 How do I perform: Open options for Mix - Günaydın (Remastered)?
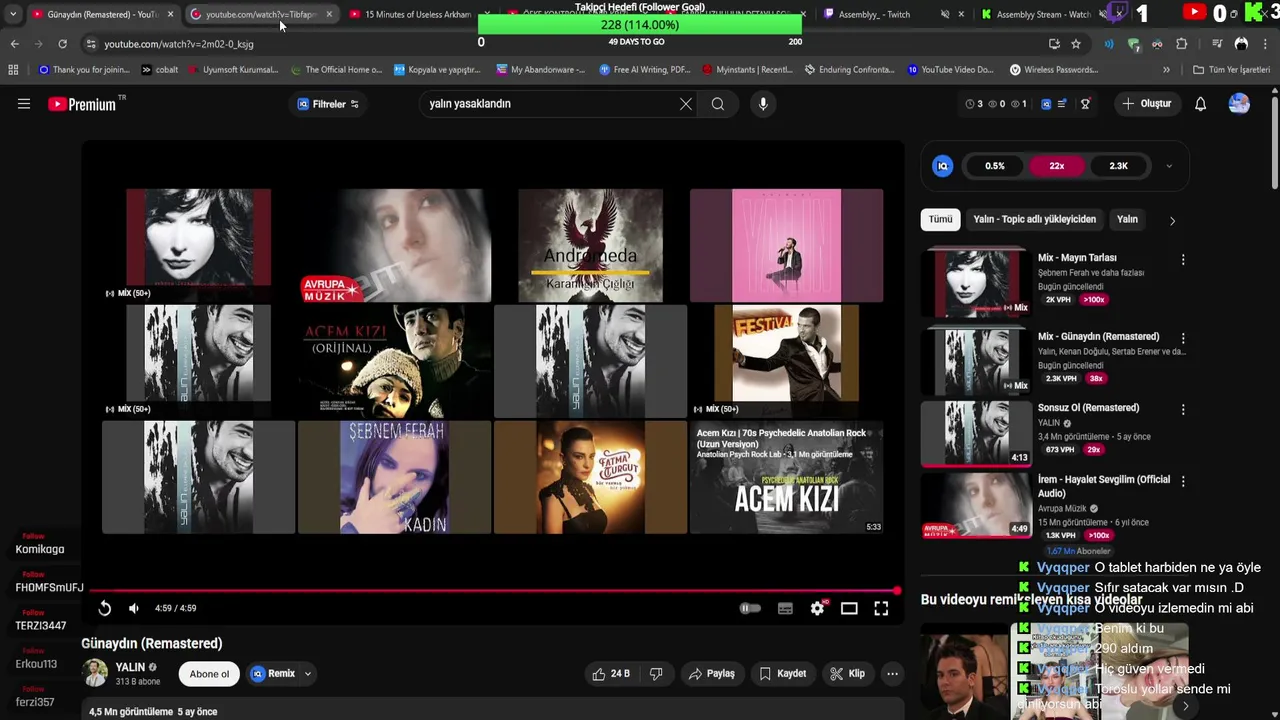click(1183, 338)
